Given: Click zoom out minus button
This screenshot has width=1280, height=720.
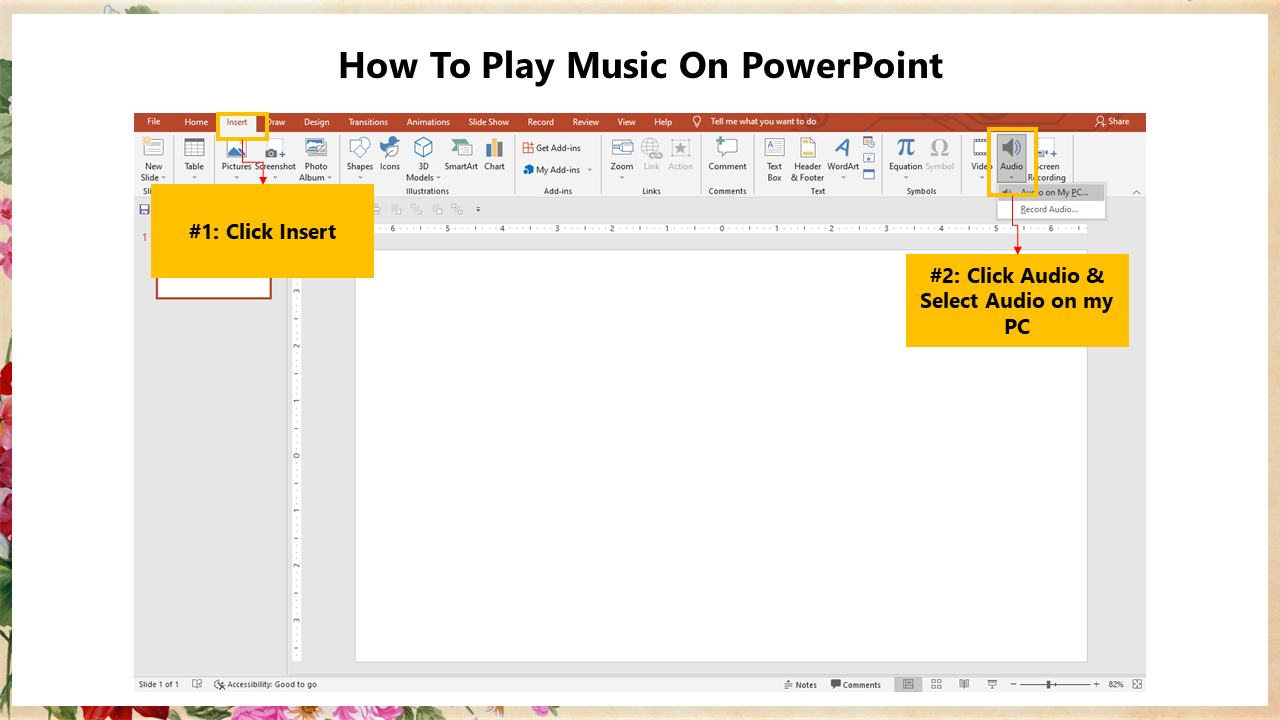Looking at the screenshot, I should 1014,685.
